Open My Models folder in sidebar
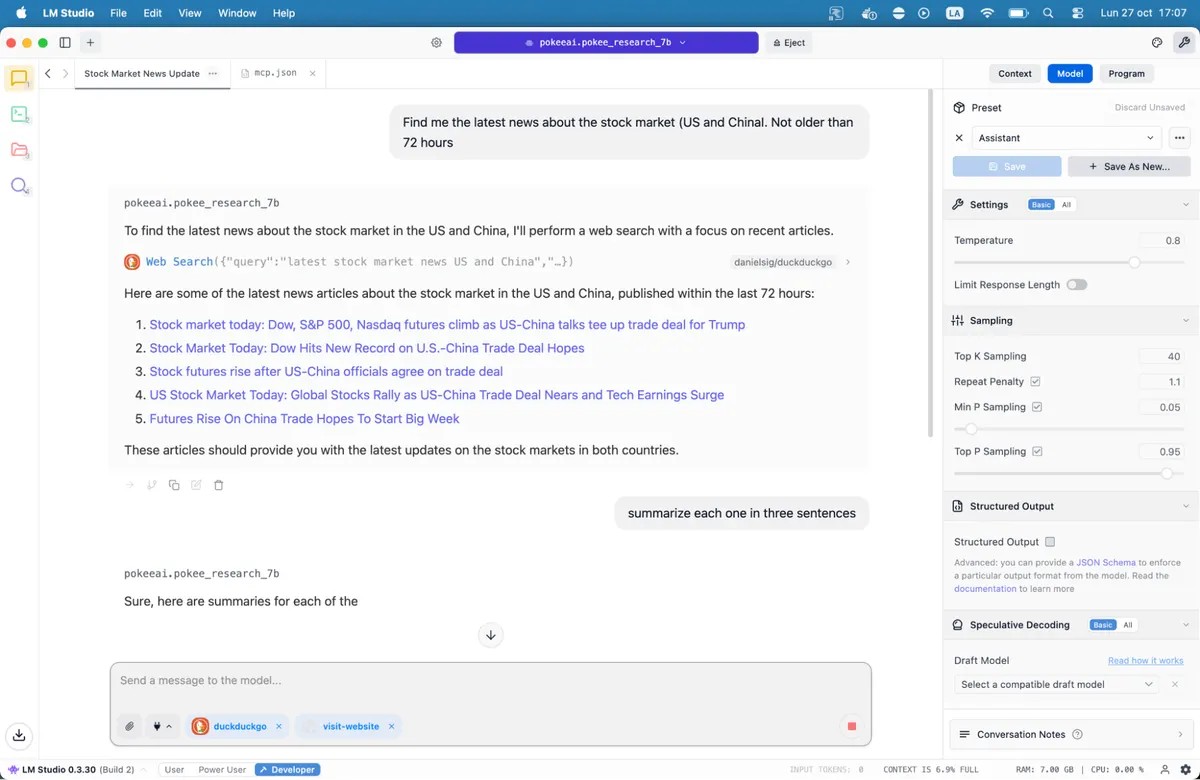The image size is (1200, 780). pos(19,150)
